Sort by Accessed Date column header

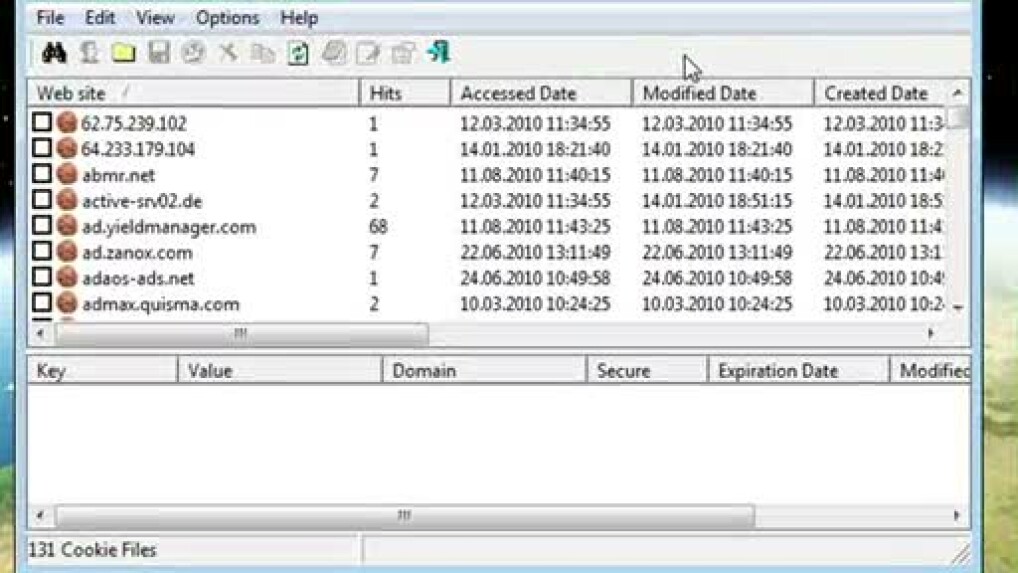point(540,93)
